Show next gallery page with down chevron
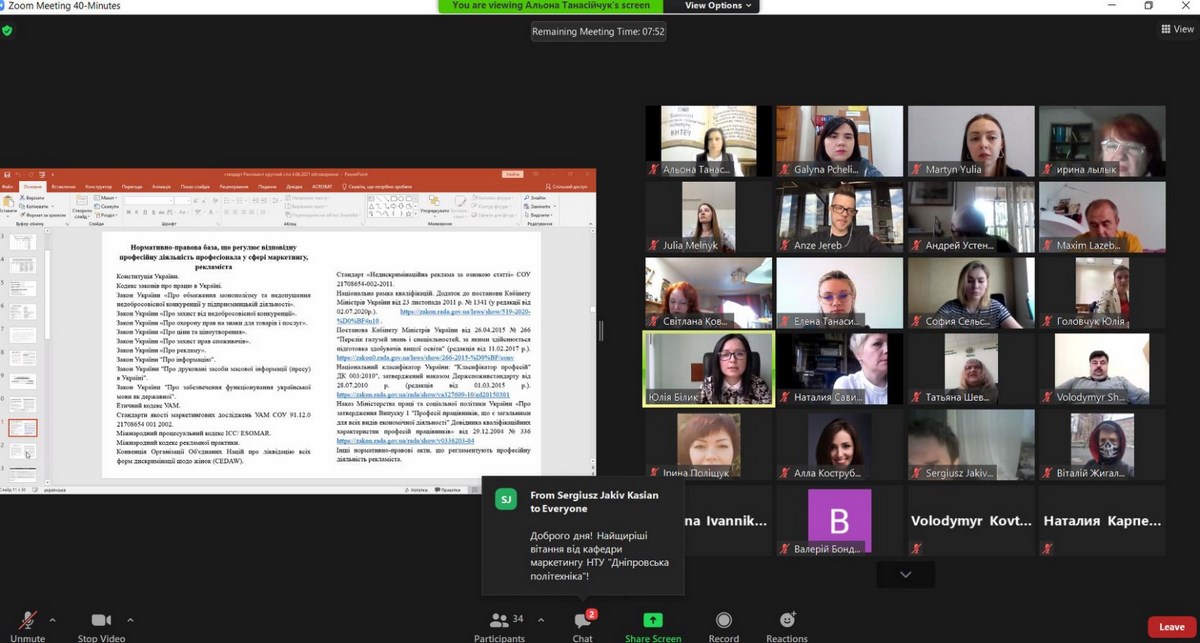Viewport: 1200px width, 643px height. pos(905,575)
